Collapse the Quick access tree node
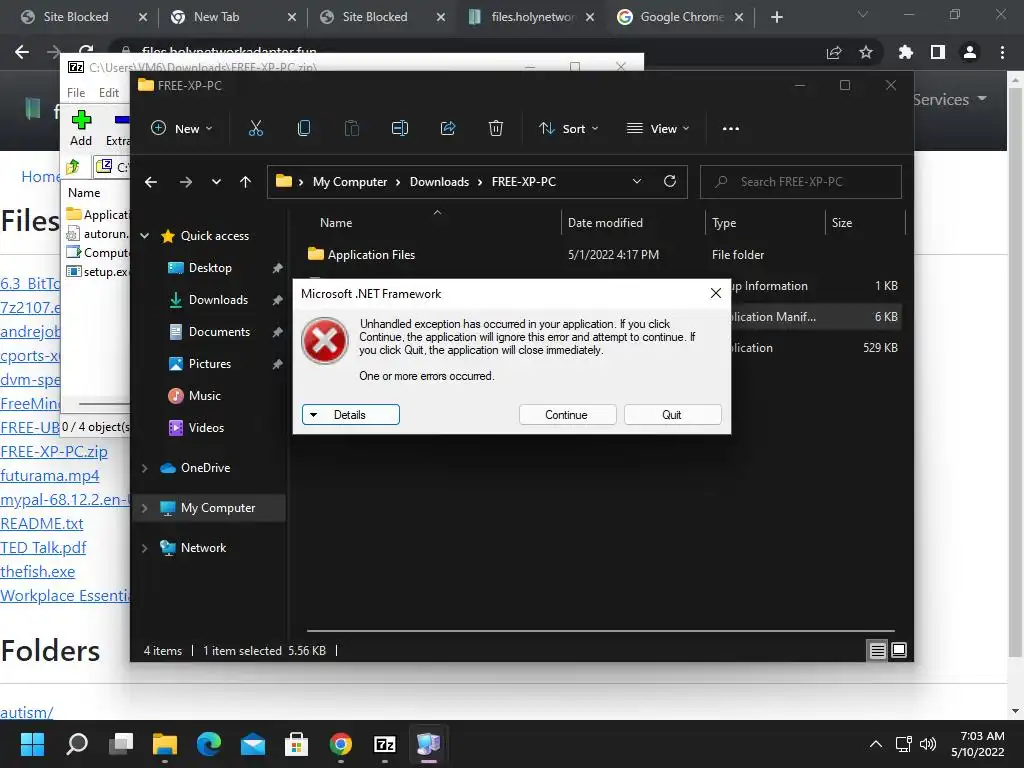 coord(145,236)
